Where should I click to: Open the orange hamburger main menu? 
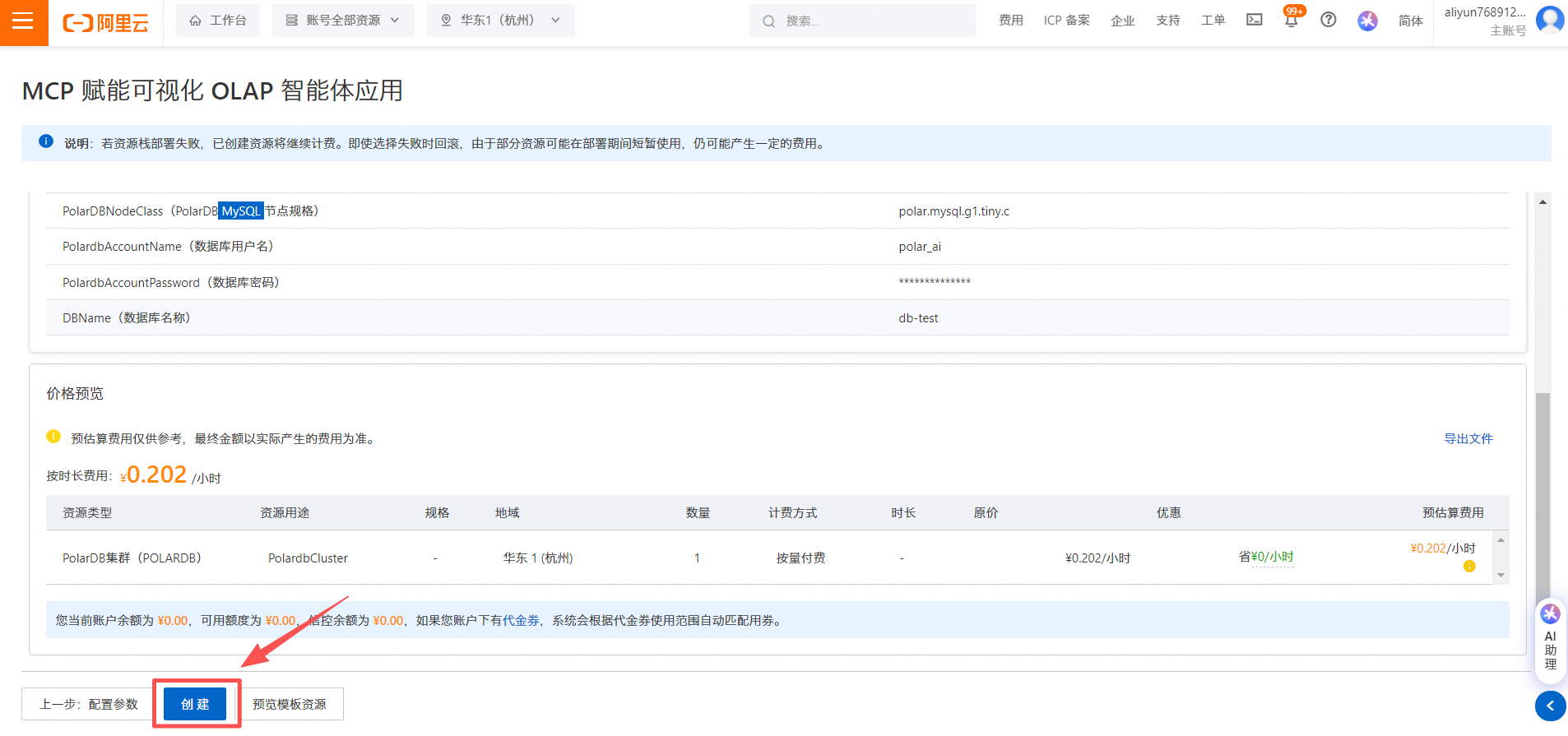tap(24, 22)
